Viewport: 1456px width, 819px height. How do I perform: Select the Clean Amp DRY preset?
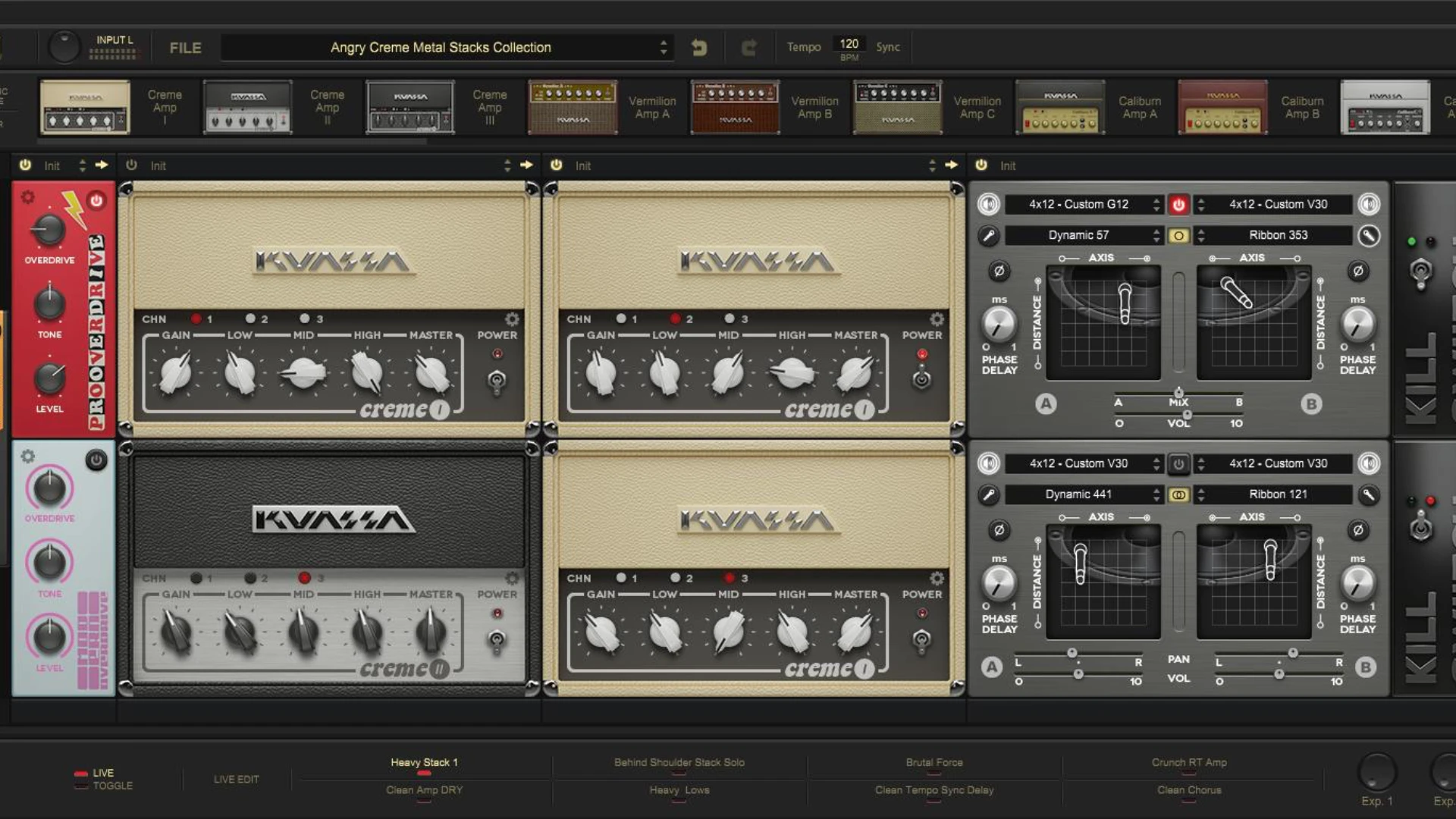pyautogui.click(x=424, y=790)
